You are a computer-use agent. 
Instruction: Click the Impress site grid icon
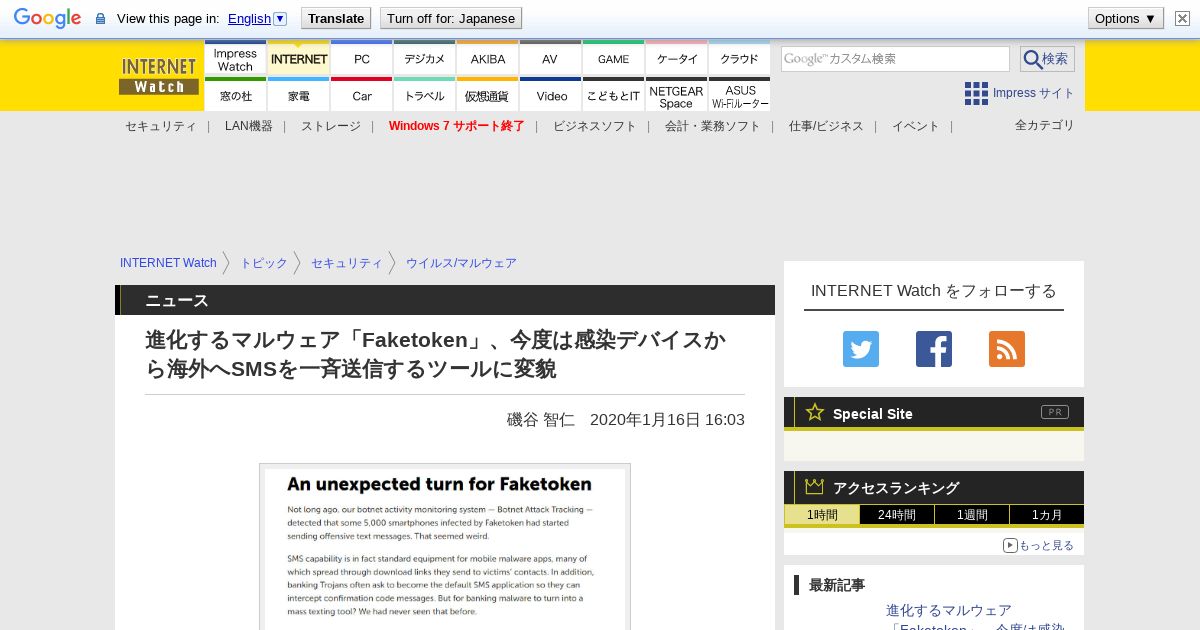(x=976, y=93)
